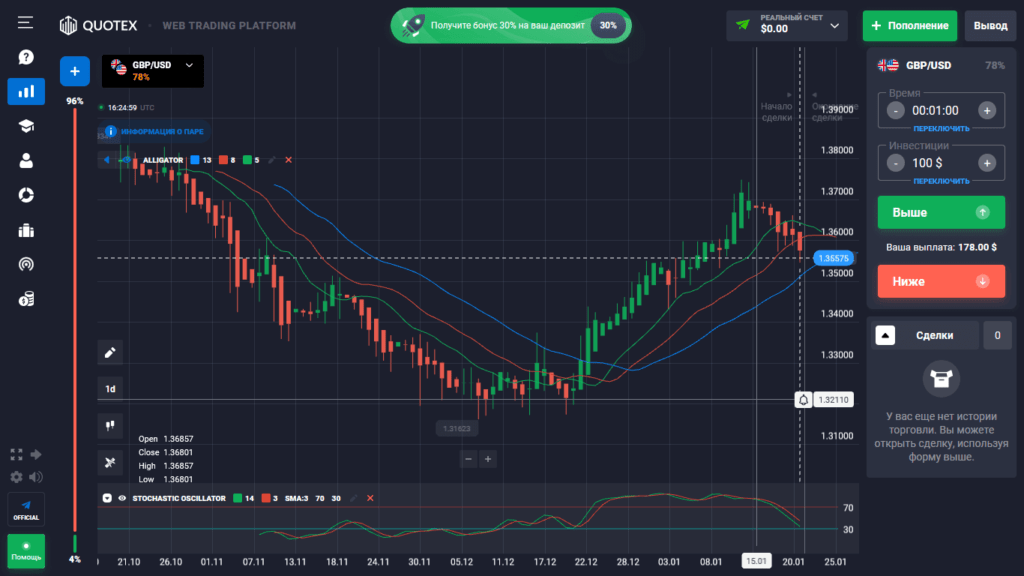Open the education graduation cap section
The width and height of the screenshot is (1024, 576).
click(26, 126)
